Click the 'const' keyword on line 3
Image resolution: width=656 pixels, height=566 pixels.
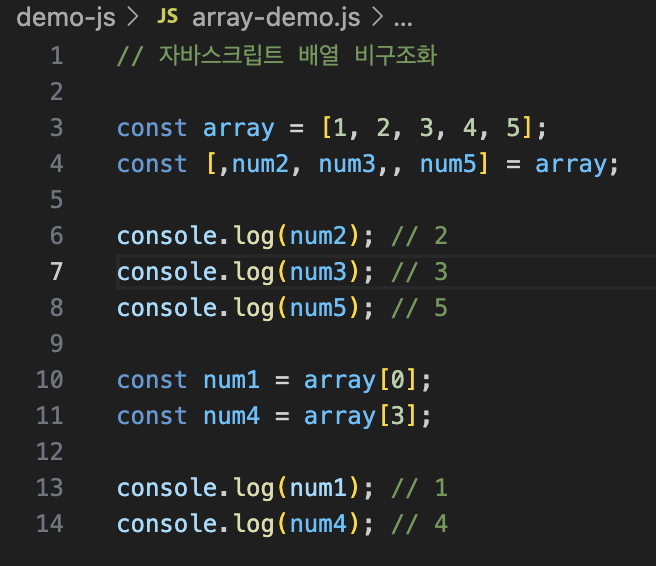point(152,128)
